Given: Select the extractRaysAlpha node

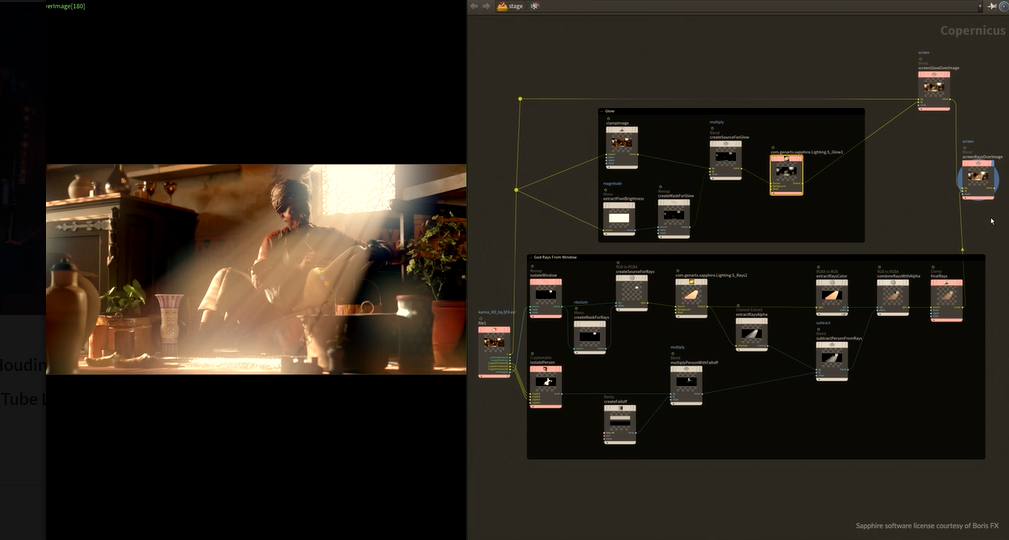Looking at the screenshot, I should (x=752, y=334).
